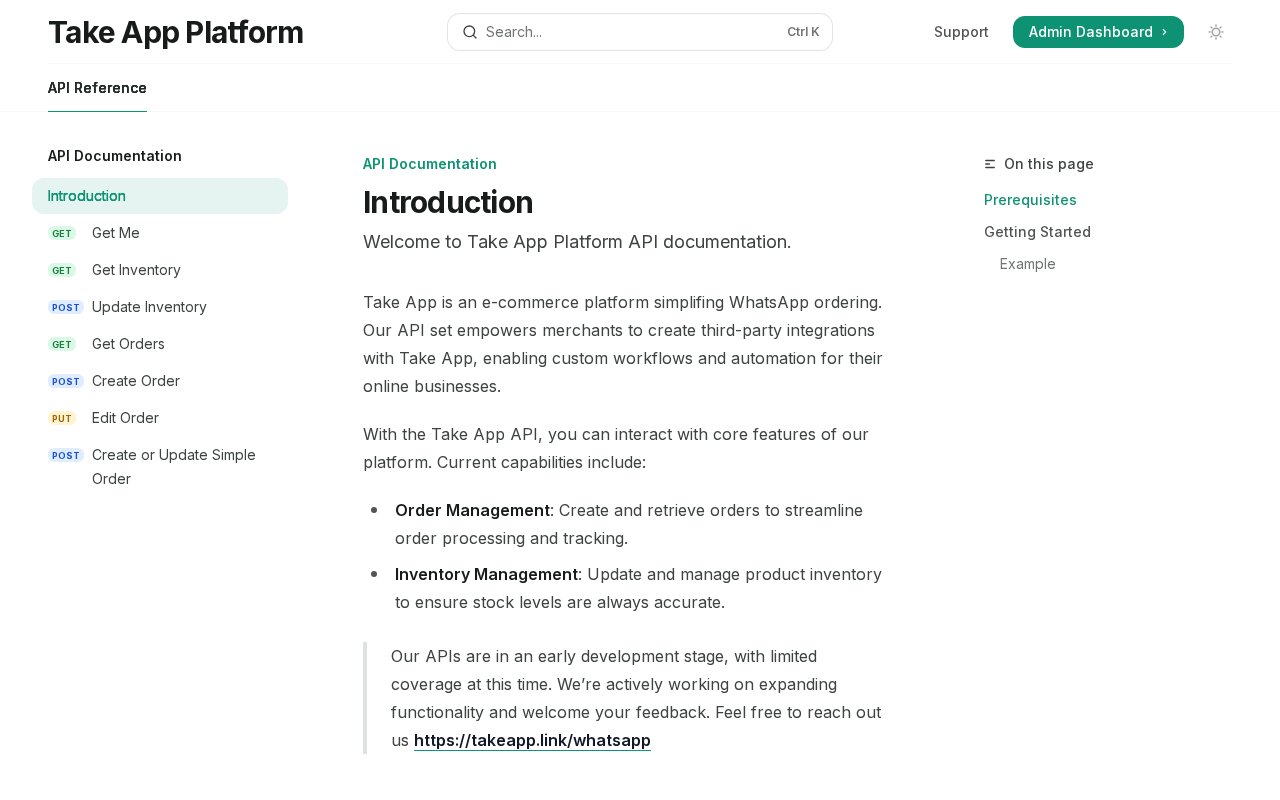Focus the Search input field

pos(640,32)
